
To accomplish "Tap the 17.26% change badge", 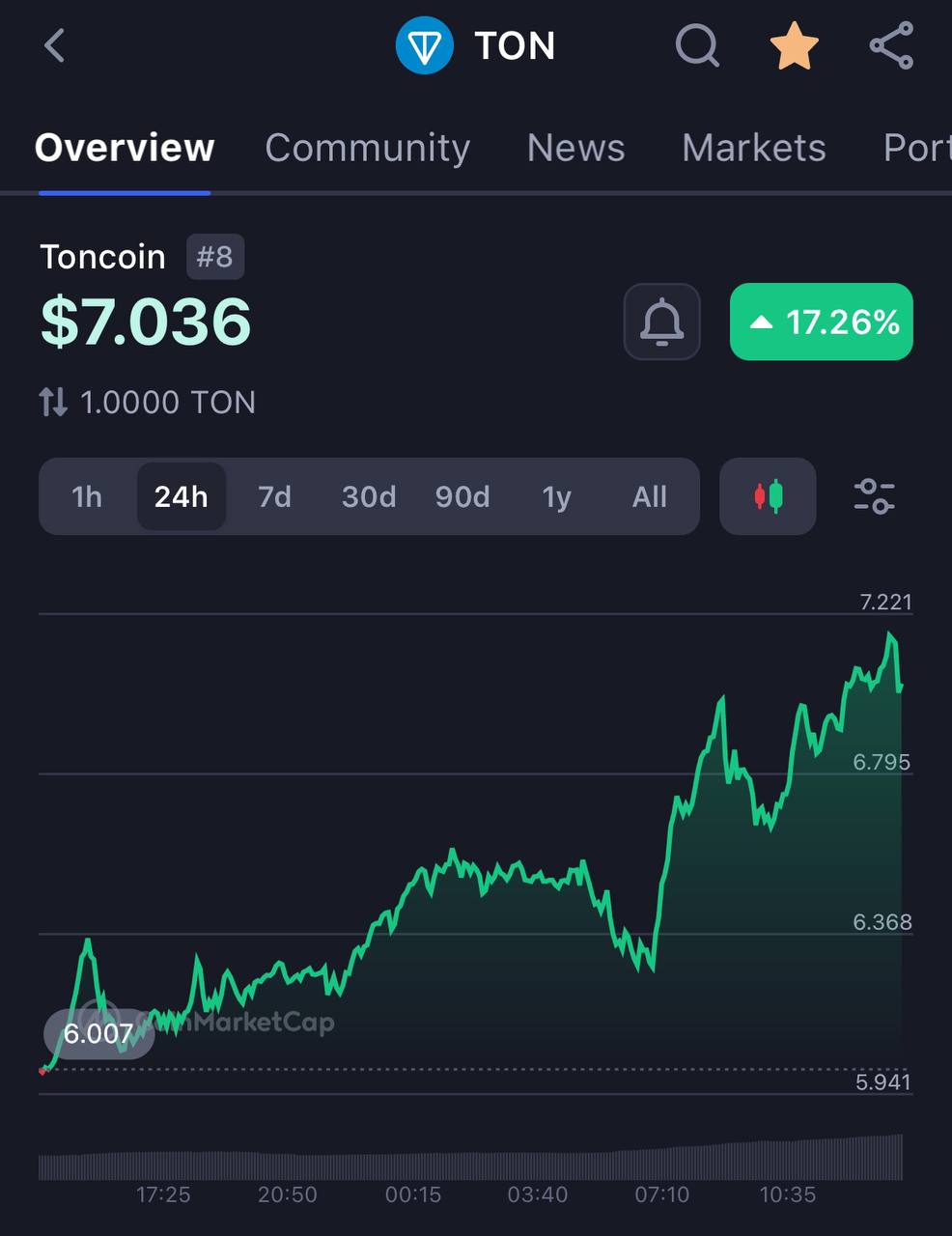I will pos(822,322).
